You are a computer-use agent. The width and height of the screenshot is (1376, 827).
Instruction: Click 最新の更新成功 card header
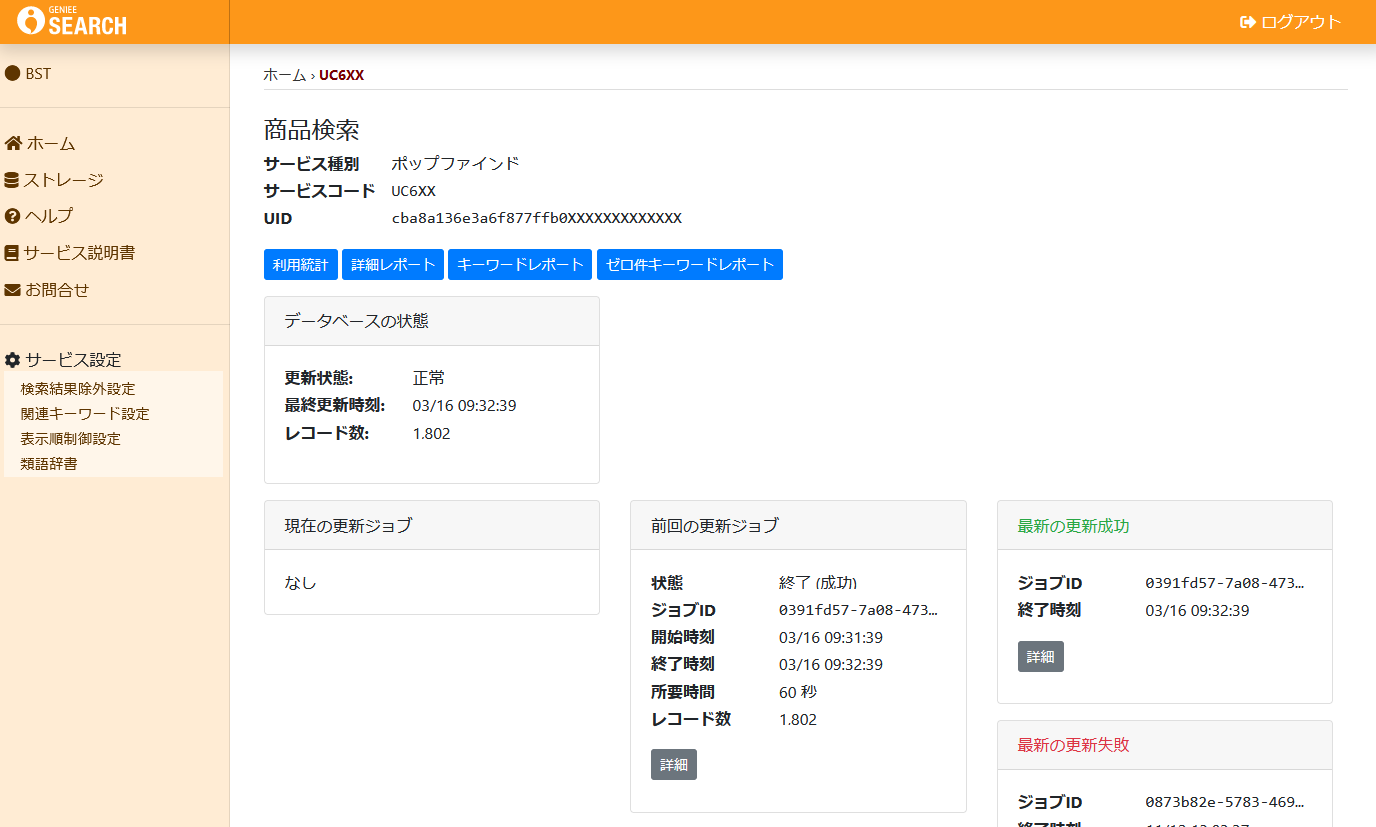click(1165, 525)
